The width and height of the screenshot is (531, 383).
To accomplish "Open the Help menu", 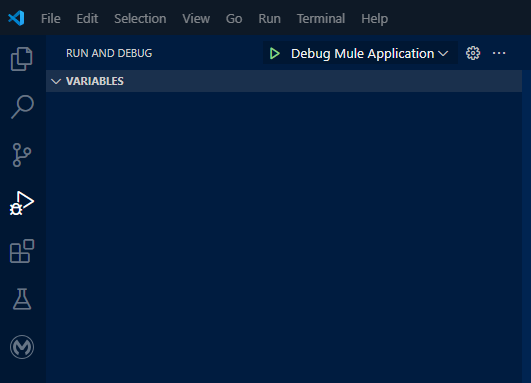I will pyautogui.click(x=374, y=19).
